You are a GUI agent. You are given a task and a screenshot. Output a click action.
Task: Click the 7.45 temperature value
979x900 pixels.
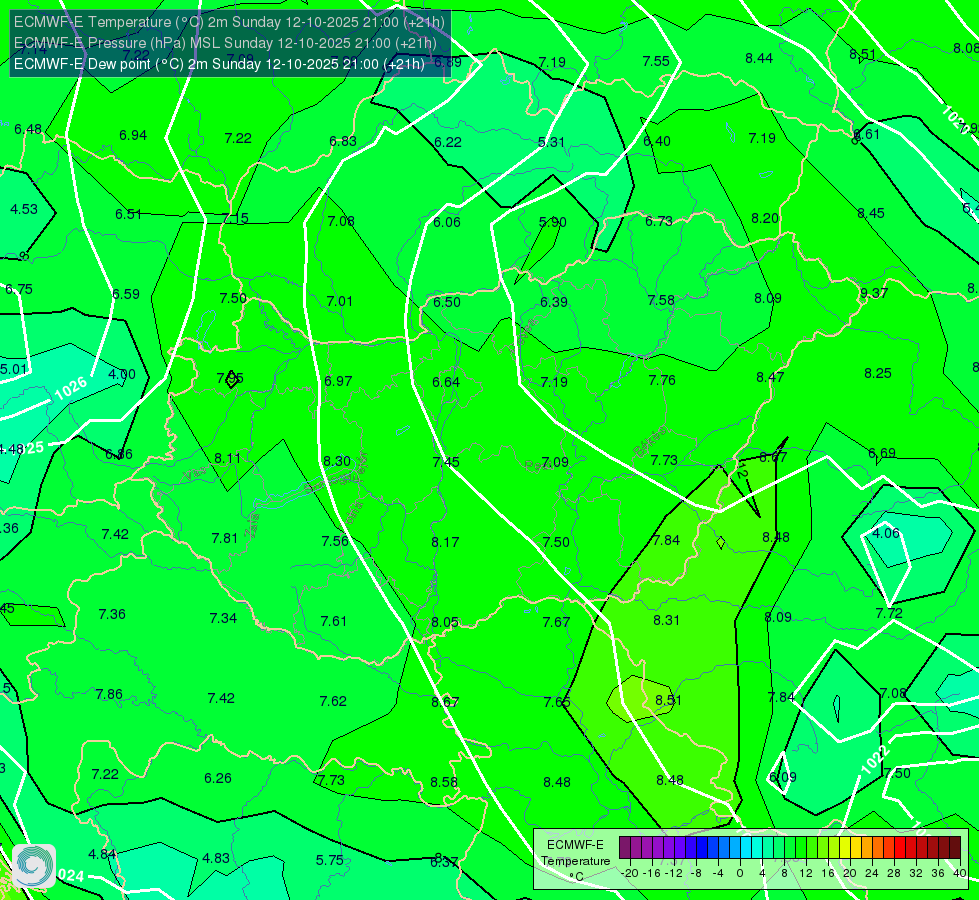click(446, 462)
